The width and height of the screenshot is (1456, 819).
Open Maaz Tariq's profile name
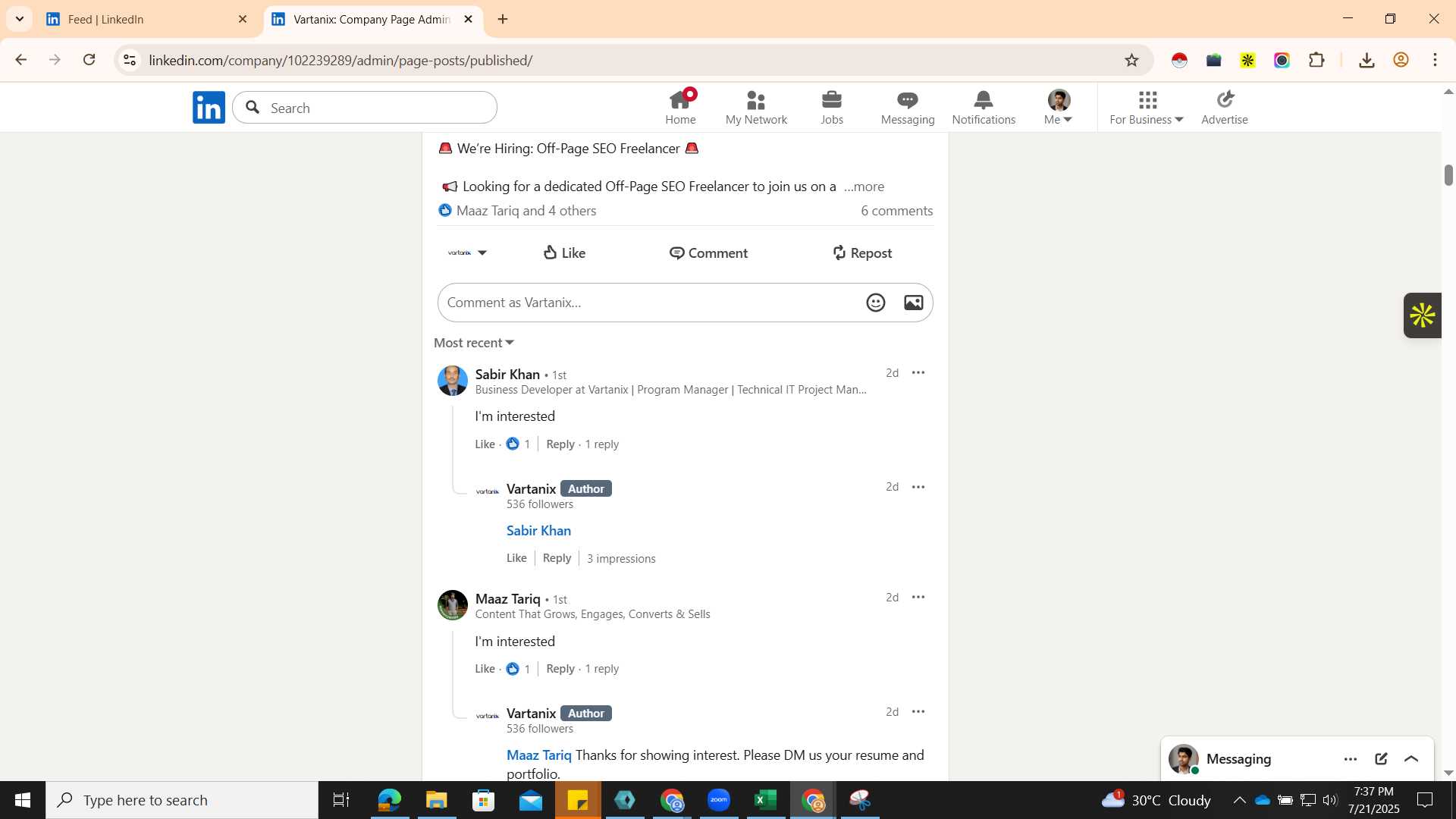[x=507, y=599]
